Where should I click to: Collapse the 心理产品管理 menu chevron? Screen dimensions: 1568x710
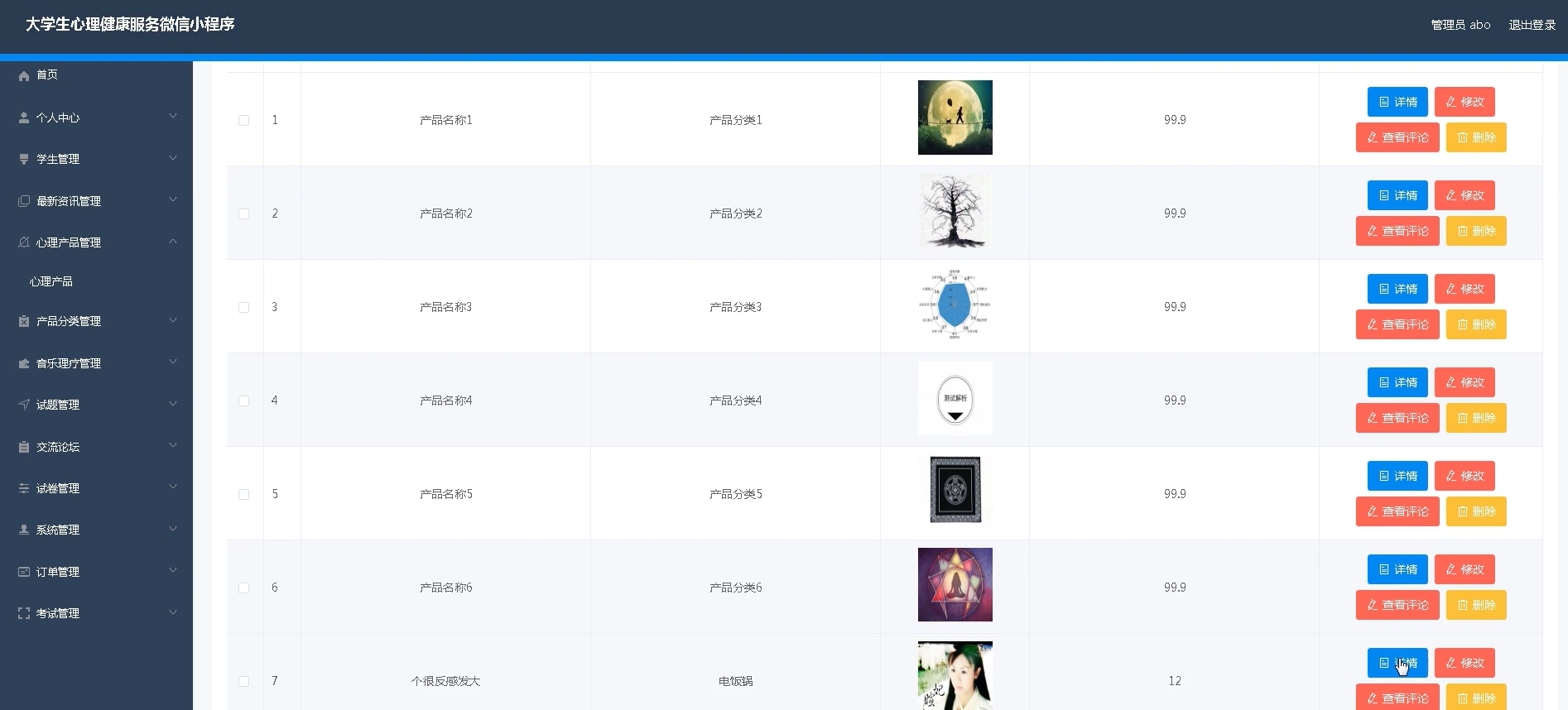pyautogui.click(x=173, y=242)
